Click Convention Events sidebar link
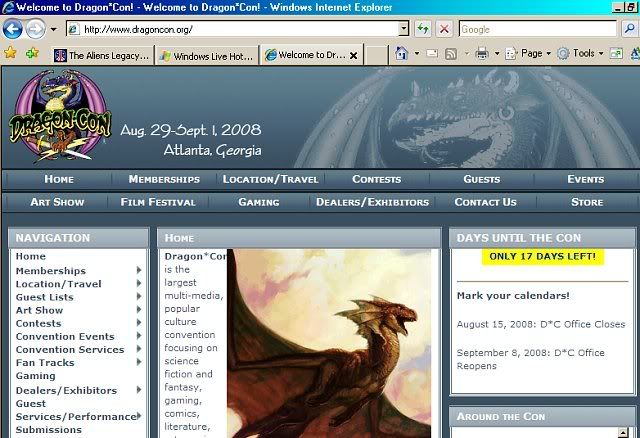 pyautogui.click(x=65, y=336)
